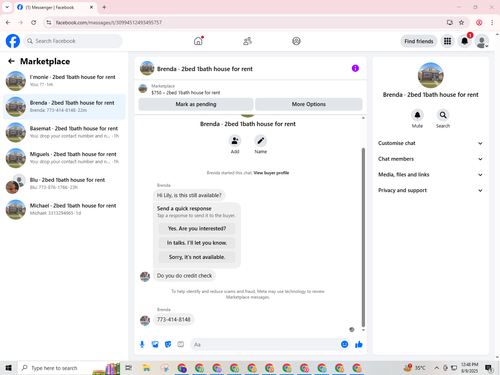Open Chrome three-dot menu
Image resolution: width=500 pixels, height=375 pixels.
(492, 22)
